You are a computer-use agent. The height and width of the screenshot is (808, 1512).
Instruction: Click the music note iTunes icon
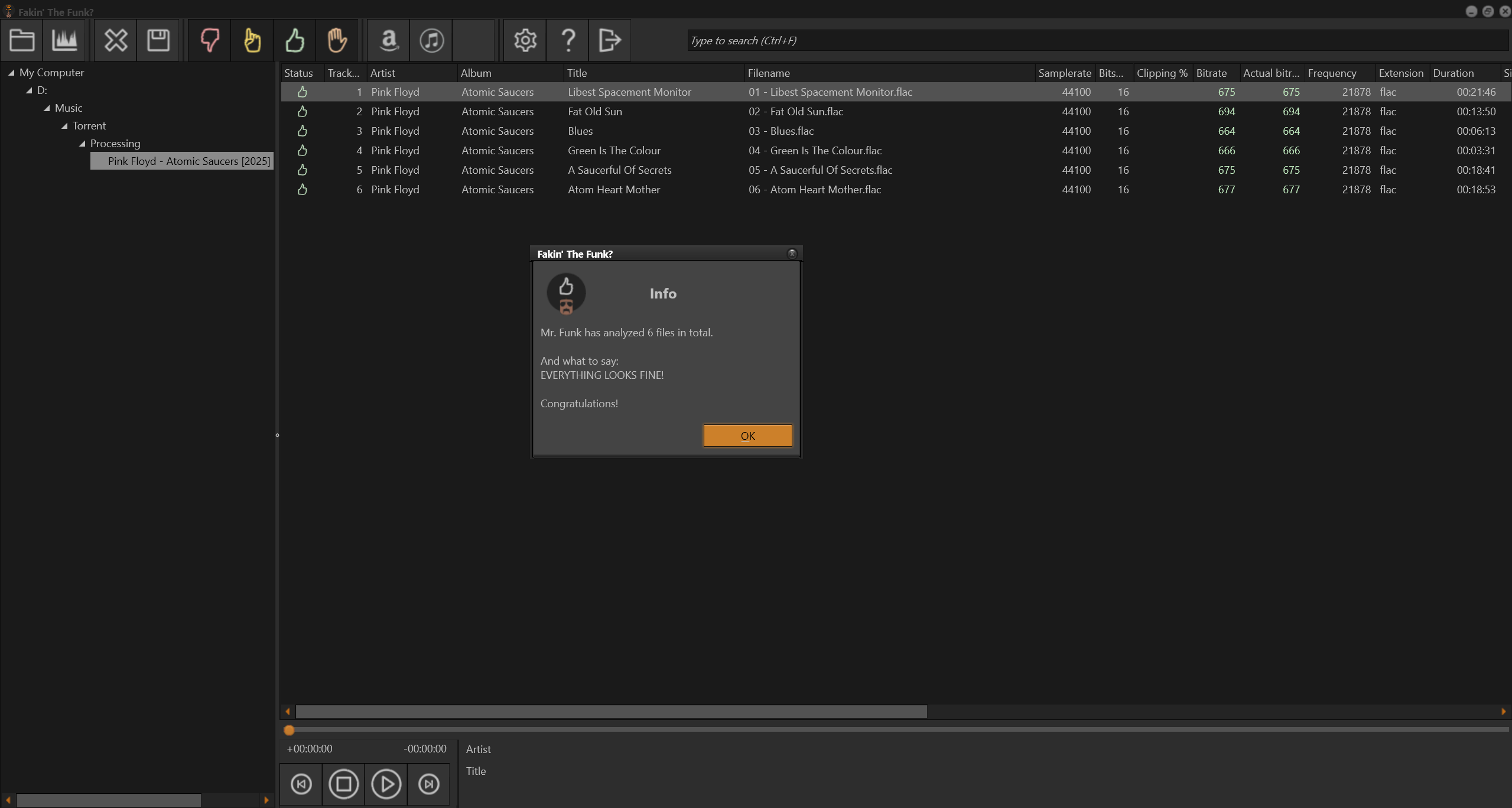(x=431, y=40)
